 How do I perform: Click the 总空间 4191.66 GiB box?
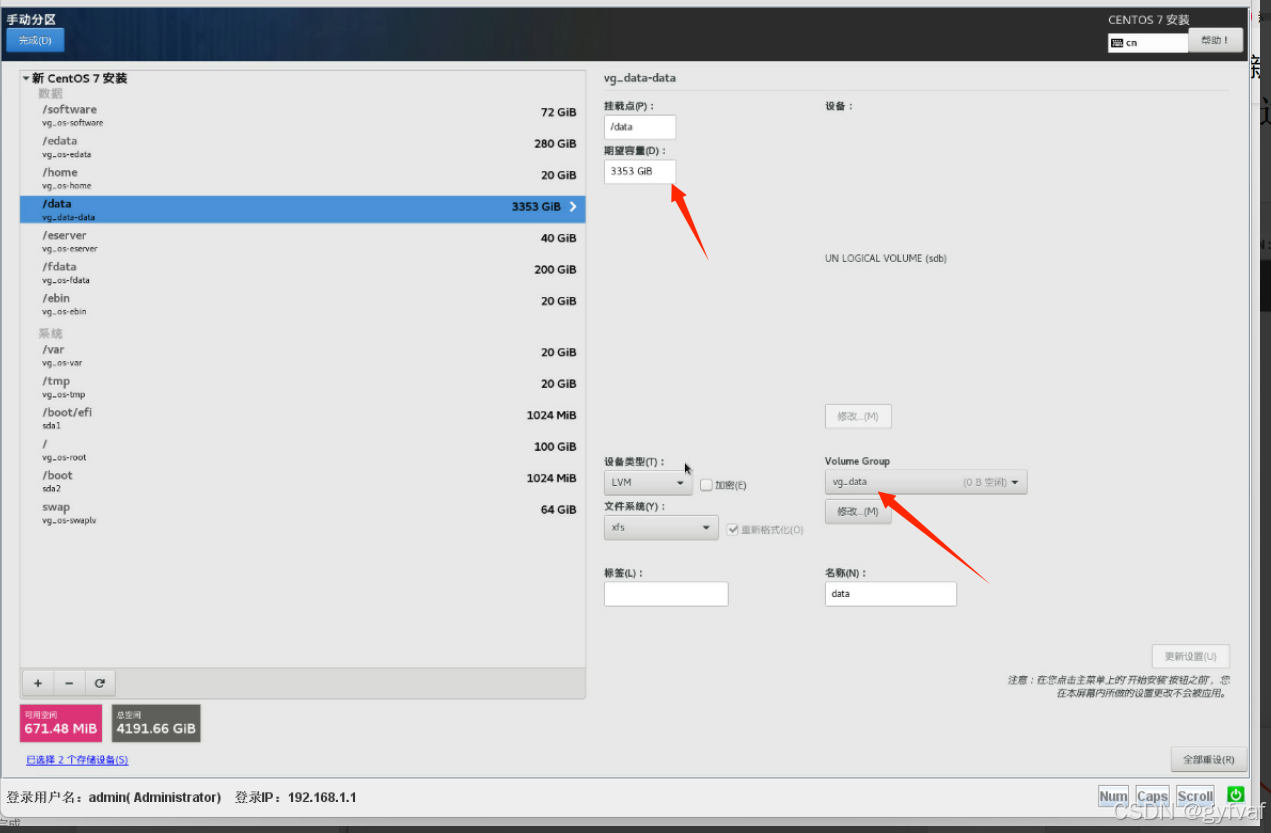click(156, 723)
